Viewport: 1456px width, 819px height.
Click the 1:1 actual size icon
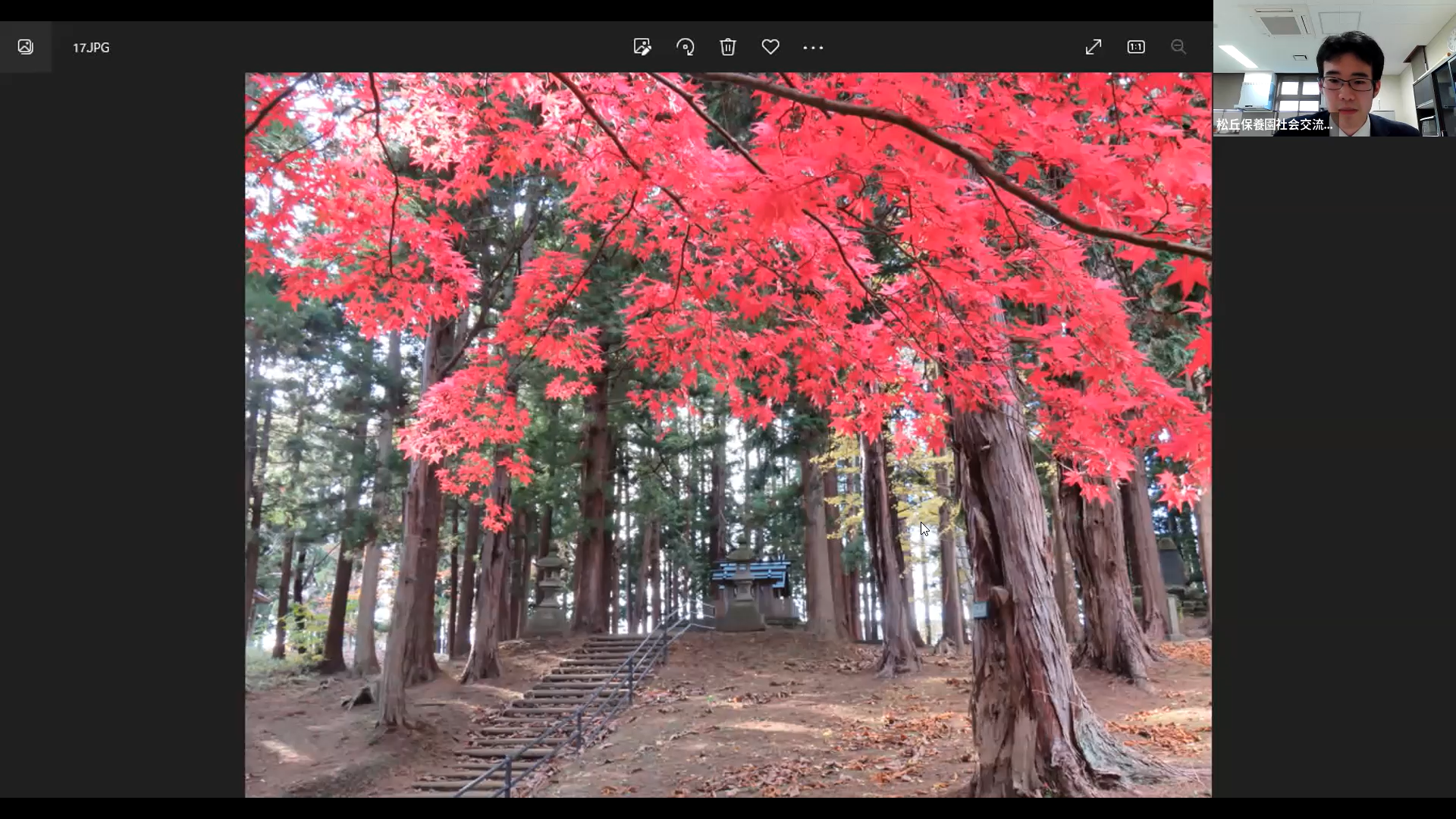1135,47
